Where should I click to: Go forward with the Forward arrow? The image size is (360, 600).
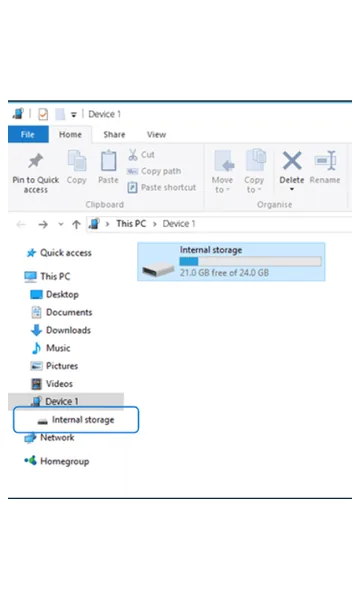pos(43,224)
